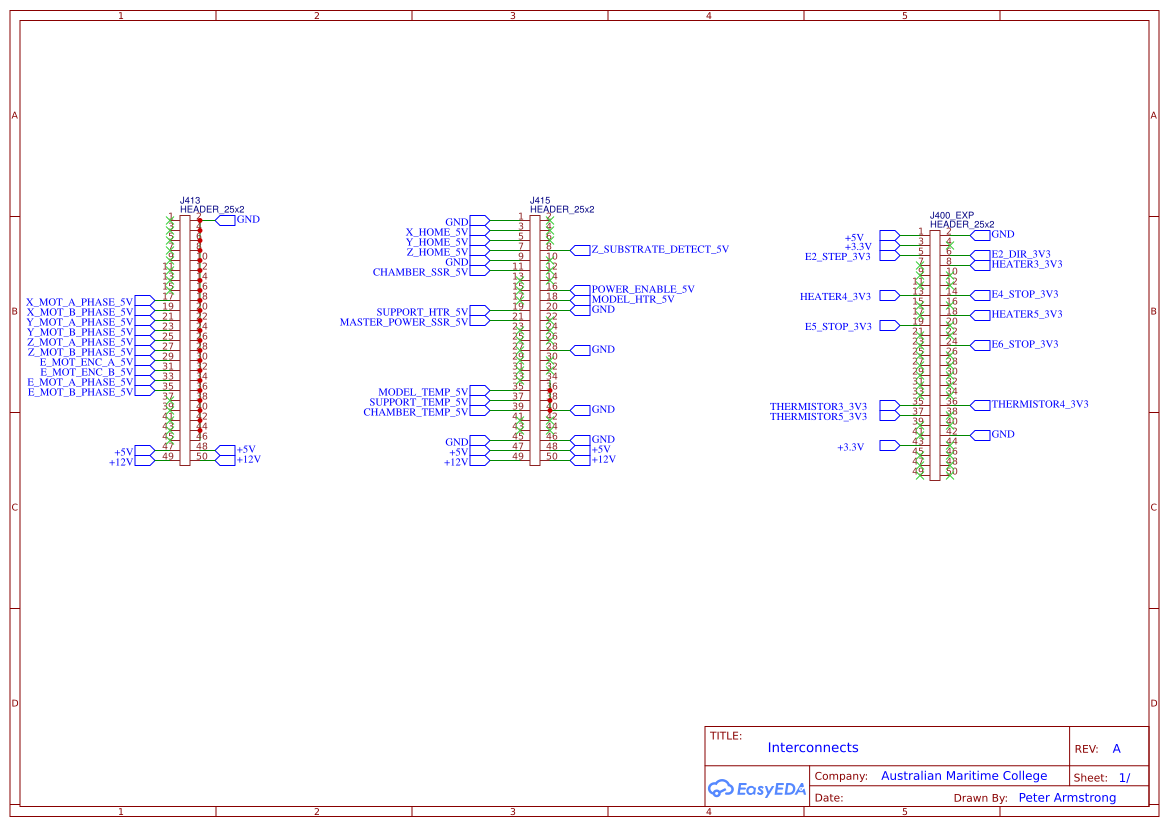This screenshot has width=1169, height=827.
Task: Click the E_MOT_ENC_A_5V net label
Action: [x=86, y=362]
